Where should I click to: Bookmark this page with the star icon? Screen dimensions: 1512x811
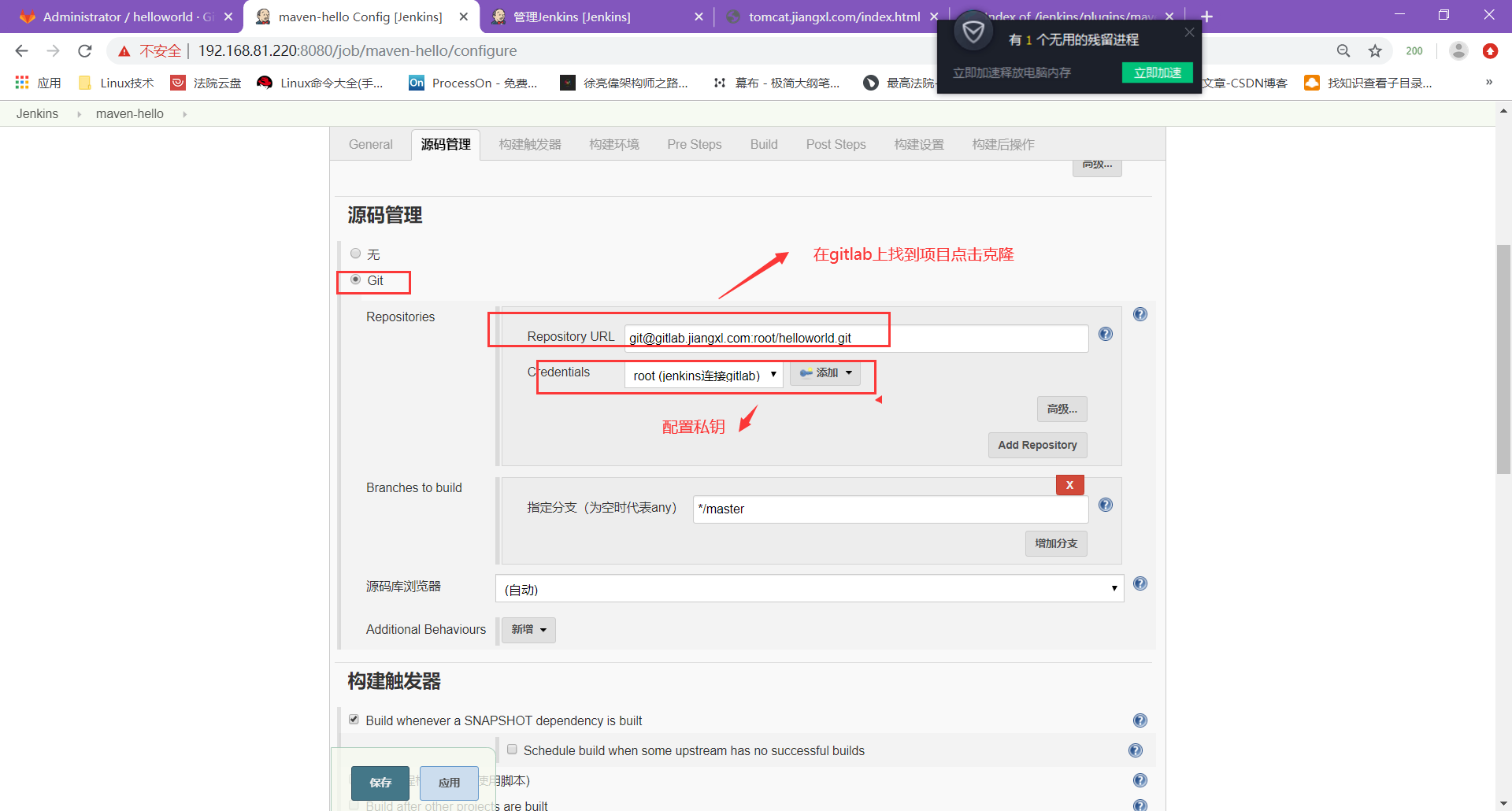1375,51
